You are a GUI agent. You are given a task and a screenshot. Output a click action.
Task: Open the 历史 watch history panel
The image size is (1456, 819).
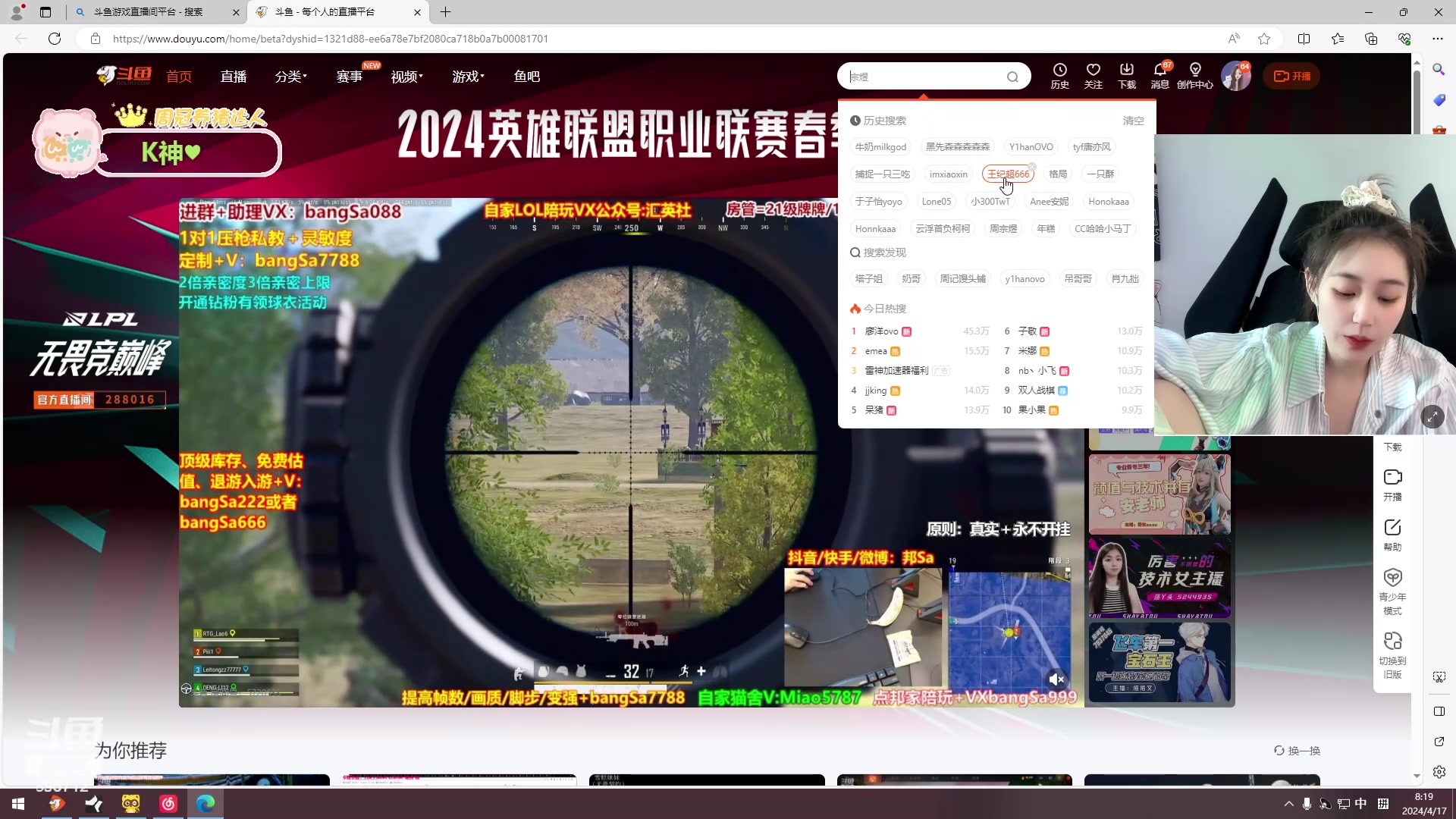coord(1059,76)
